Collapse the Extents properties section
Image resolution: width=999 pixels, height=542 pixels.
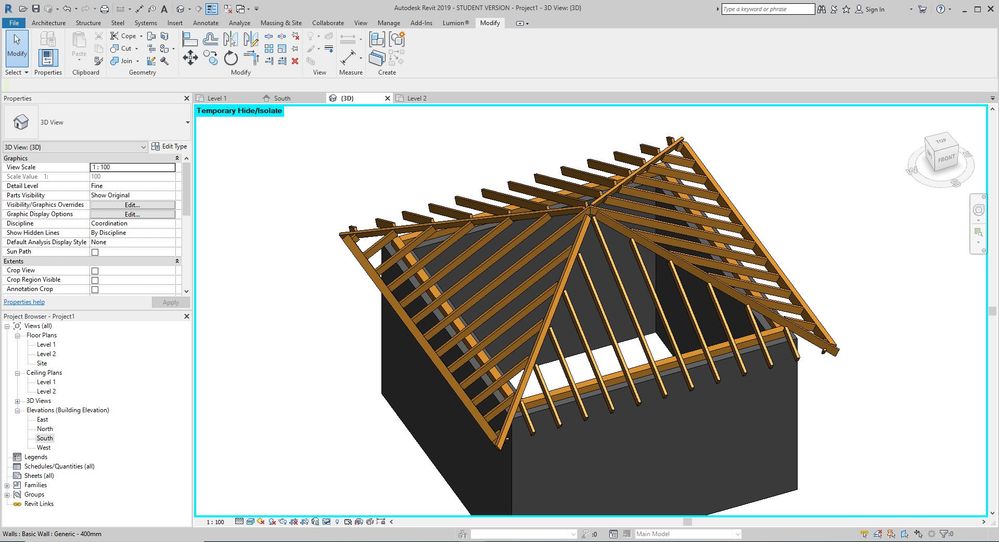[x=177, y=261]
